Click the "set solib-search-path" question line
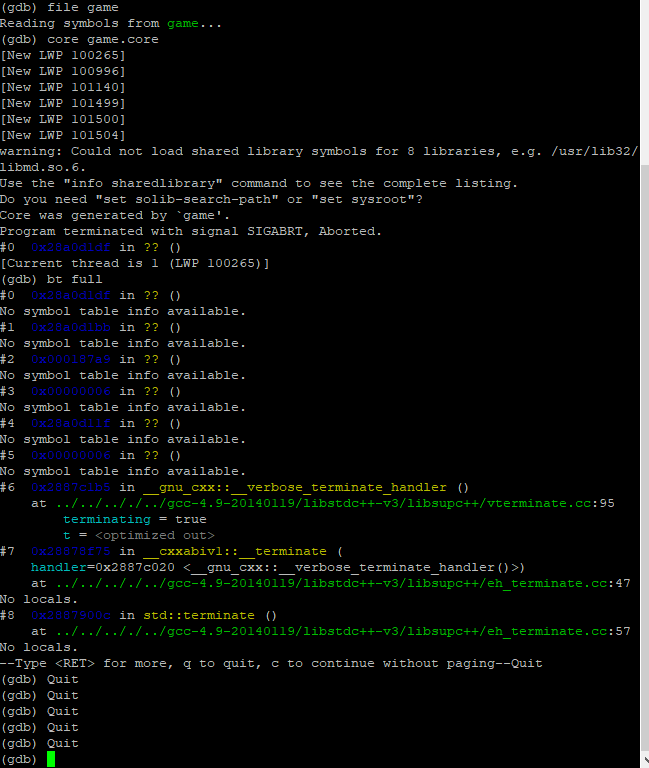The image size is (649, 768). coord(211,200)
